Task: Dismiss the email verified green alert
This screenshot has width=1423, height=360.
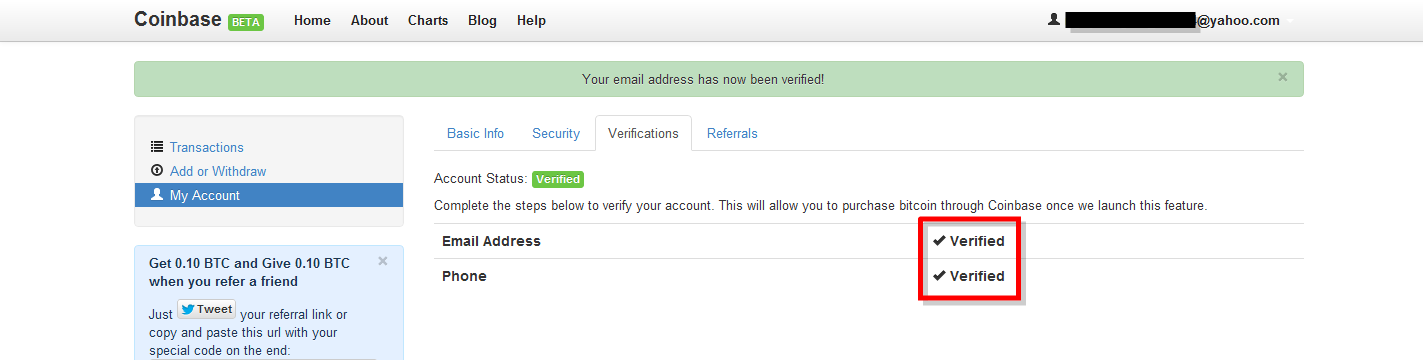Action: [x=1283, y=77]
